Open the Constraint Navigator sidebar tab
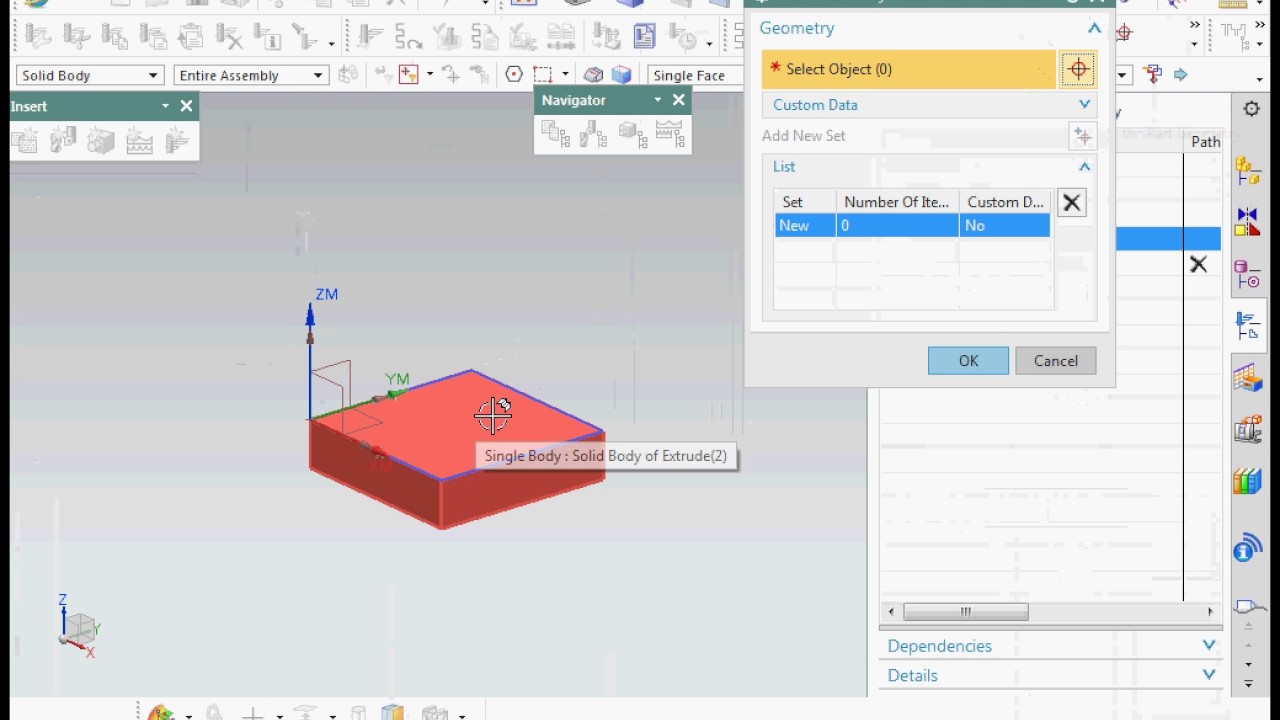Screen dimensions: 1280x720 (x=1247, y=222)
